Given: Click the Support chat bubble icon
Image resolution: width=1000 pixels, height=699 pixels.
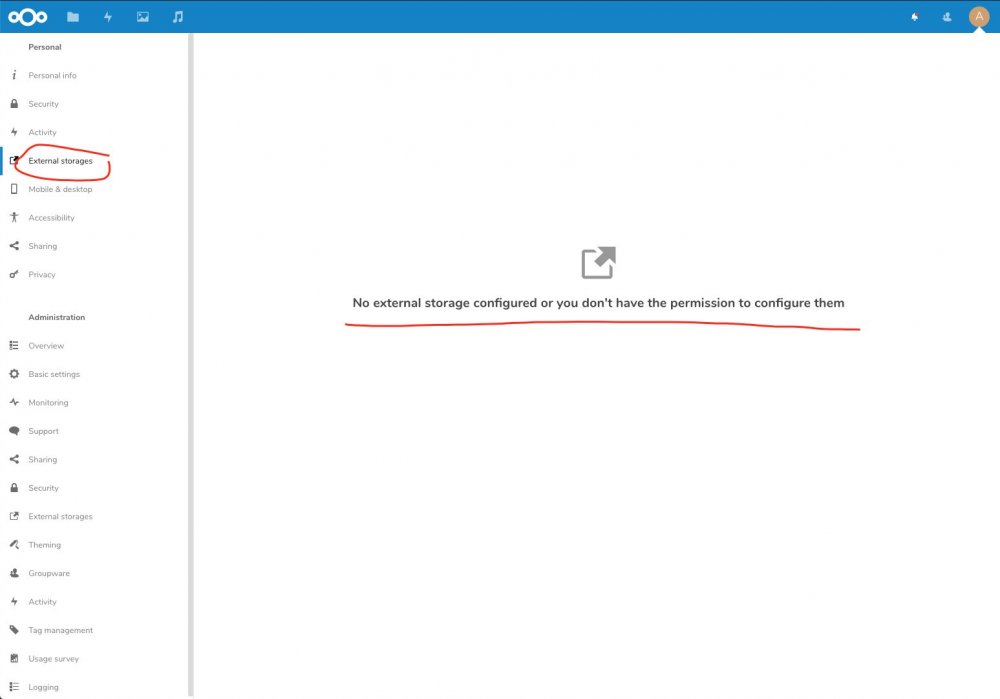Looking at the screenshot, I should [x=14, y=430].
